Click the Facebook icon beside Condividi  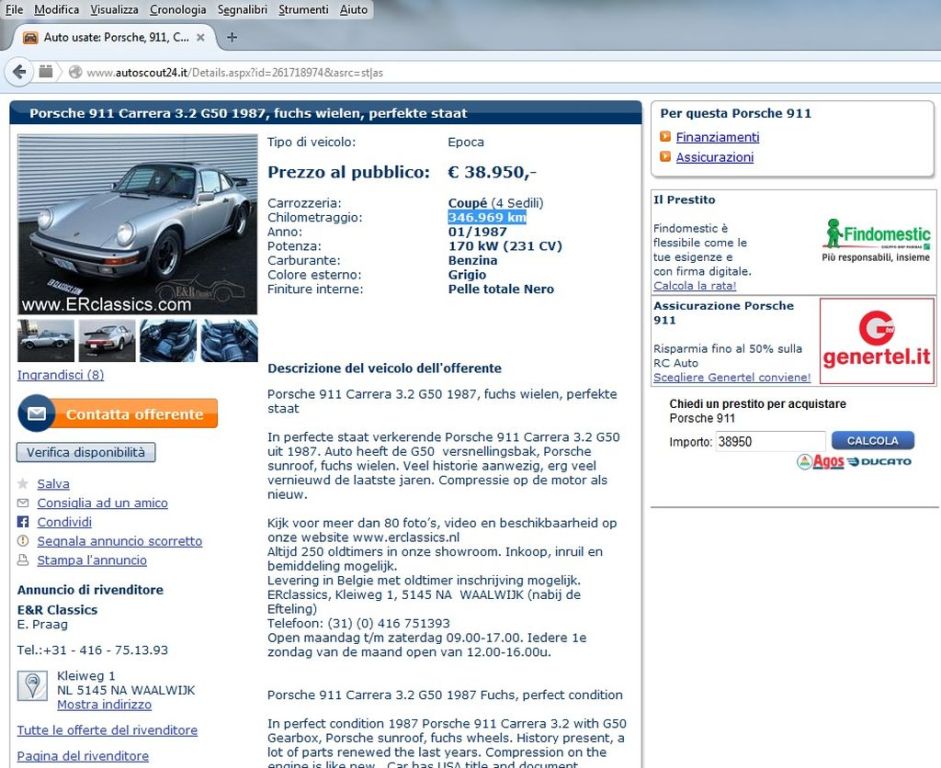point(23,522)
